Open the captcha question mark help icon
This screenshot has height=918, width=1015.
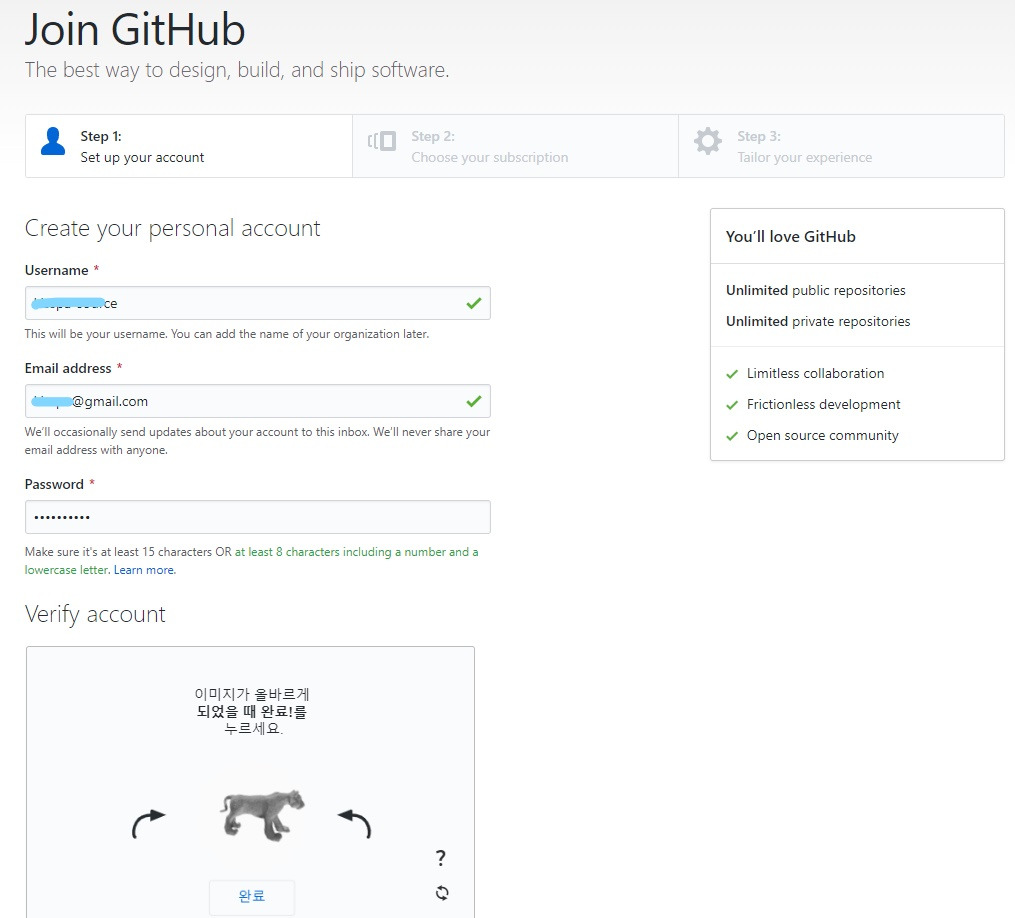tap(440, 858)
